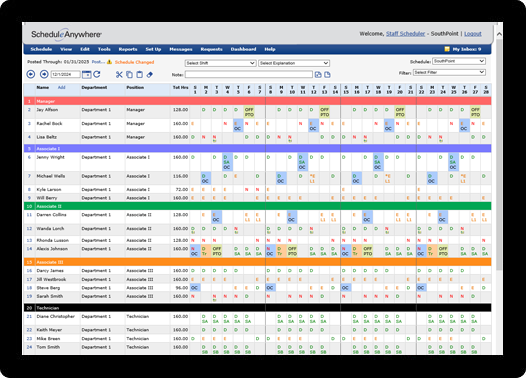The image size is (526, 378).
Task: Open the Select Filter dropdown
Action: tap(449, 72)
